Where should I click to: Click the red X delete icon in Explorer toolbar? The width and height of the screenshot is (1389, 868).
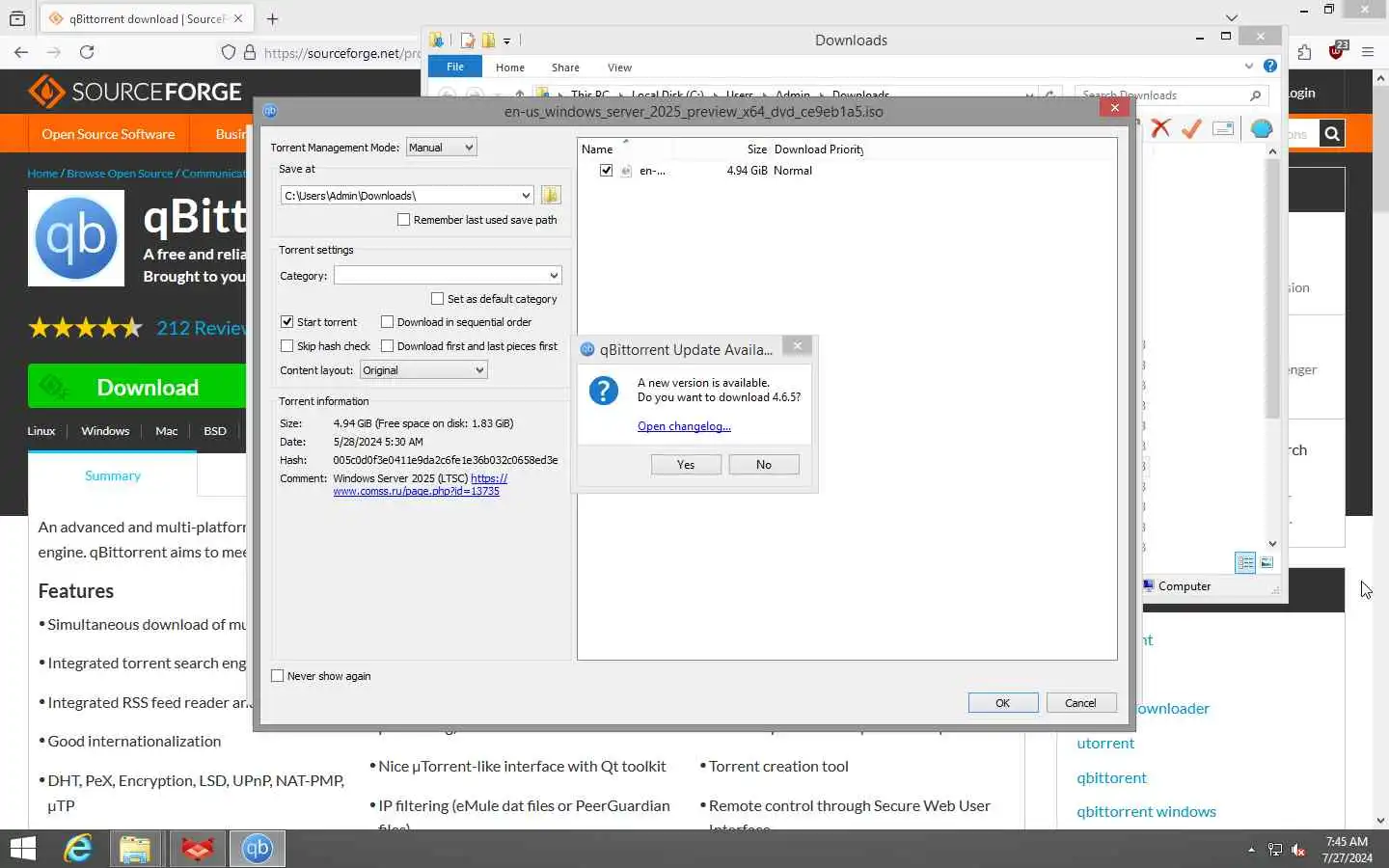(1160, 128)
